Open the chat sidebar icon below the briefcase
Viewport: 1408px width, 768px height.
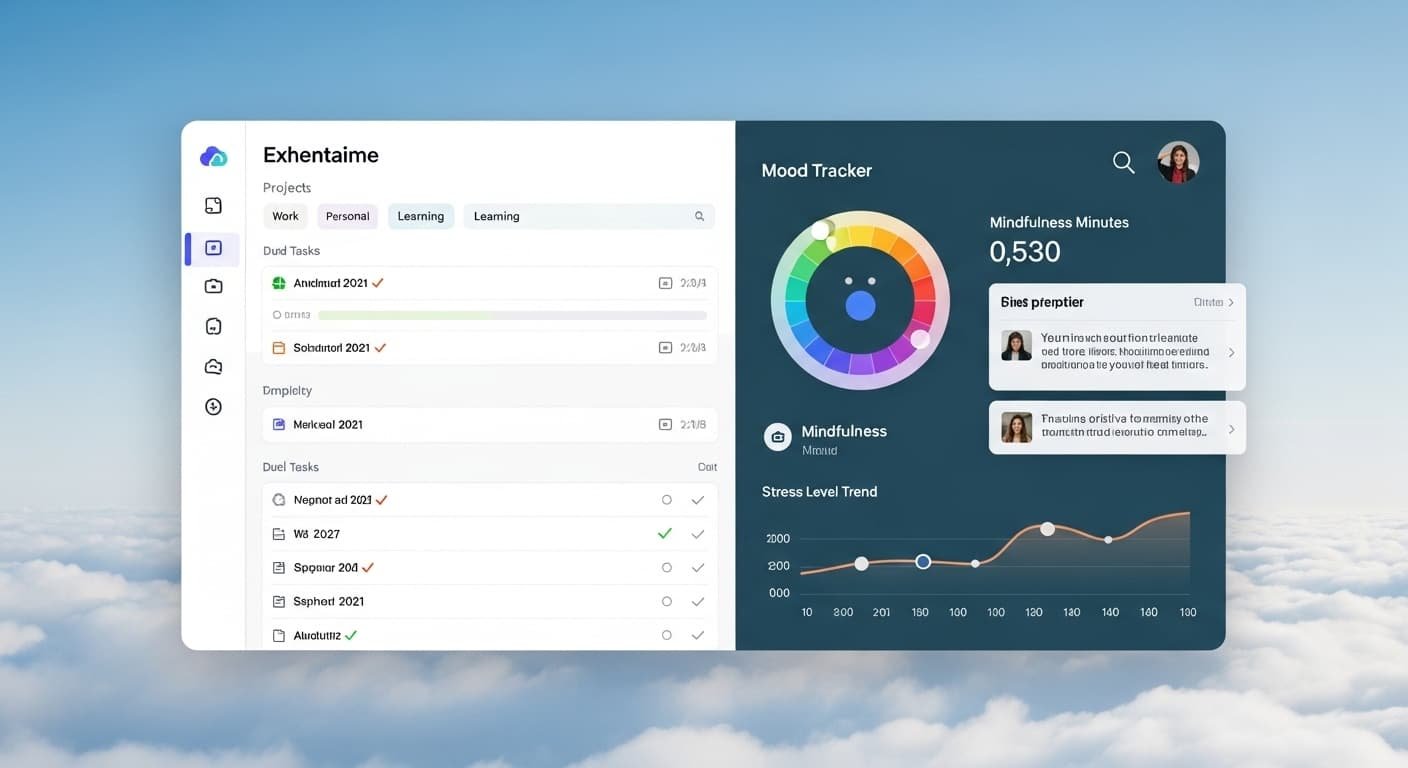coord(213,325)
